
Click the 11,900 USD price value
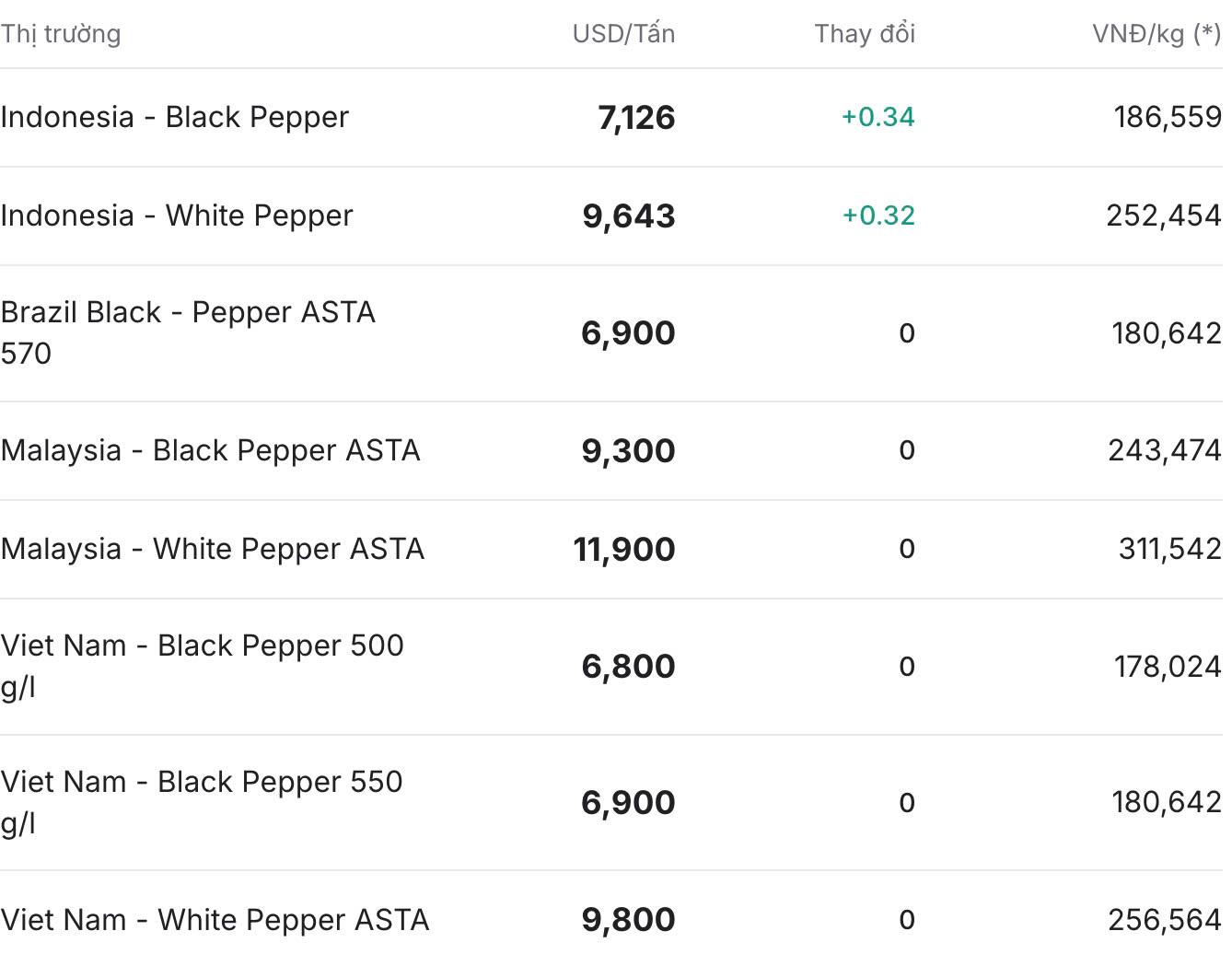click(x=624, y=550)
